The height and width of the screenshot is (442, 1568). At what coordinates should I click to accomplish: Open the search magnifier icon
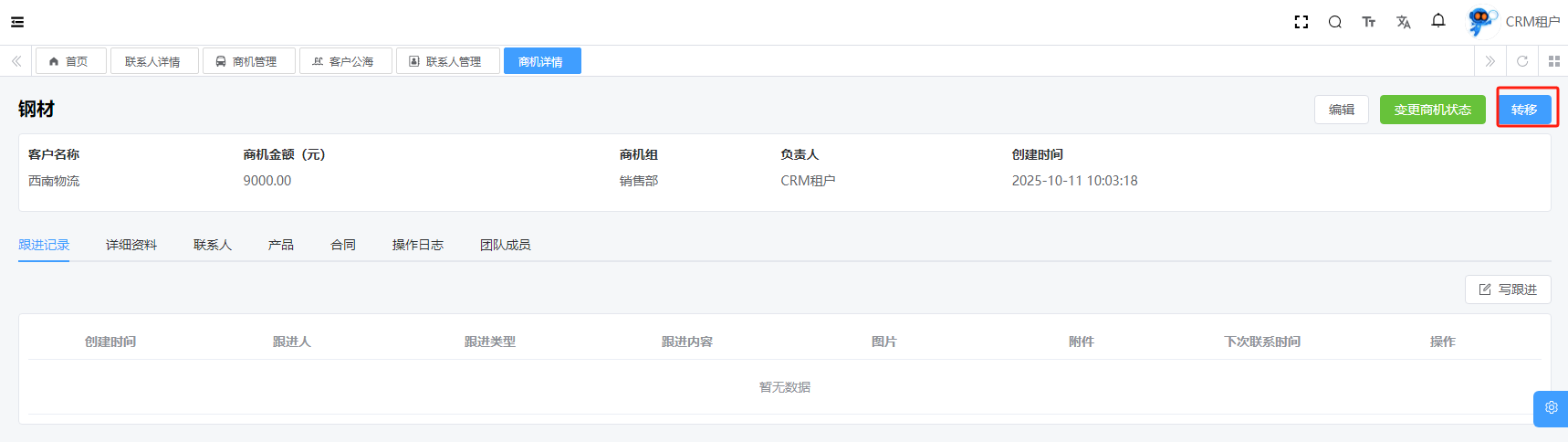tap(1334, 22)
